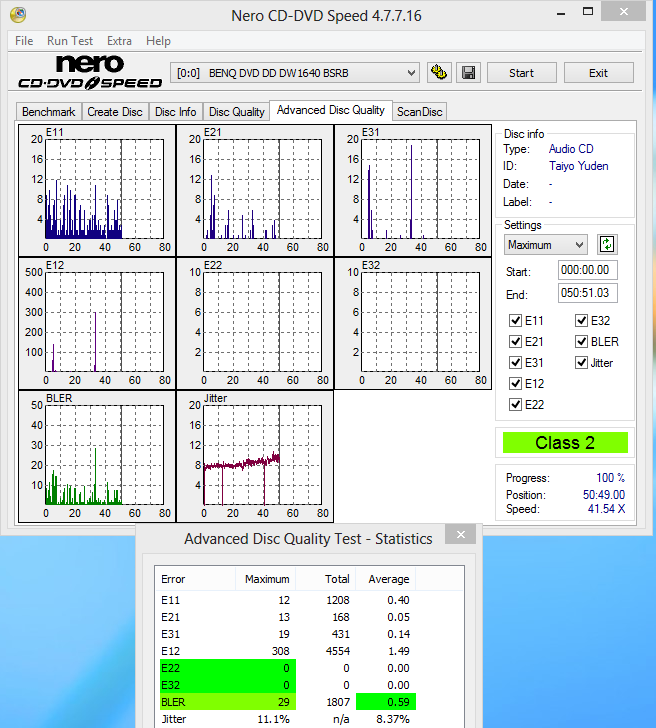This screenshot has height=728, width=656.
Task: Uncheck the E21 checkbox
Action: [x=515, y=341]
